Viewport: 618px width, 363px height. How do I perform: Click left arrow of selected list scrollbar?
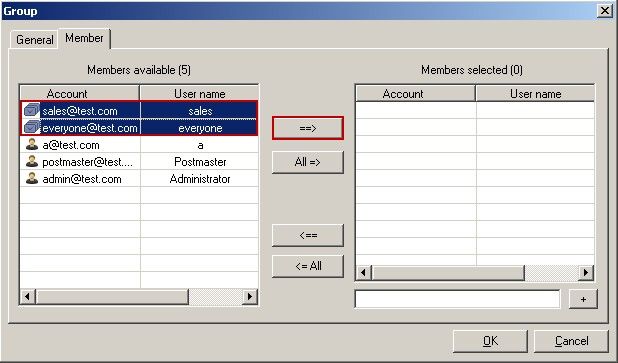pyautogui.click(x=363, y=272)
